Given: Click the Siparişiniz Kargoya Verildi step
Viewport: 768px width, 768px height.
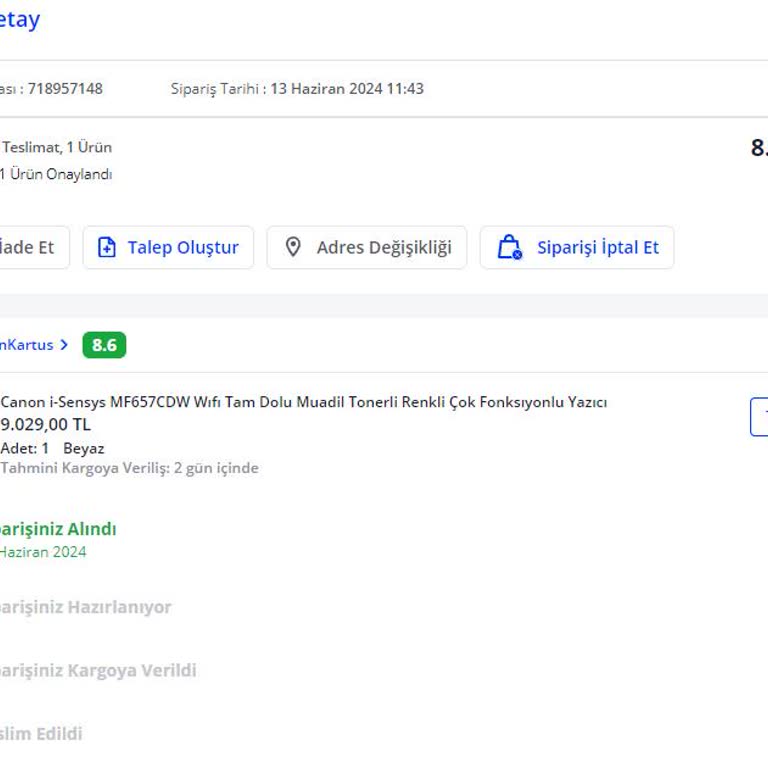Looking at the screenshot, I should click(98, 670).
